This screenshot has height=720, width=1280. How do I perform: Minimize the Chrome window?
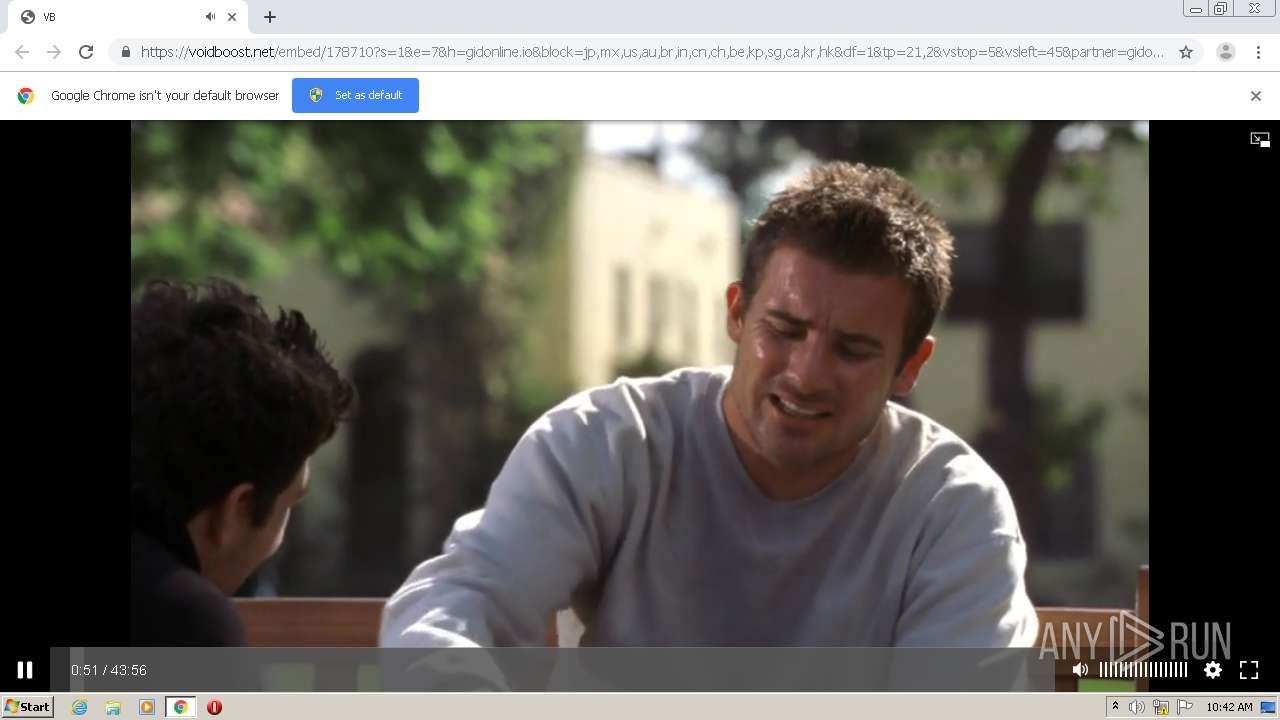pyautogui.click(x=1195, y=9)
